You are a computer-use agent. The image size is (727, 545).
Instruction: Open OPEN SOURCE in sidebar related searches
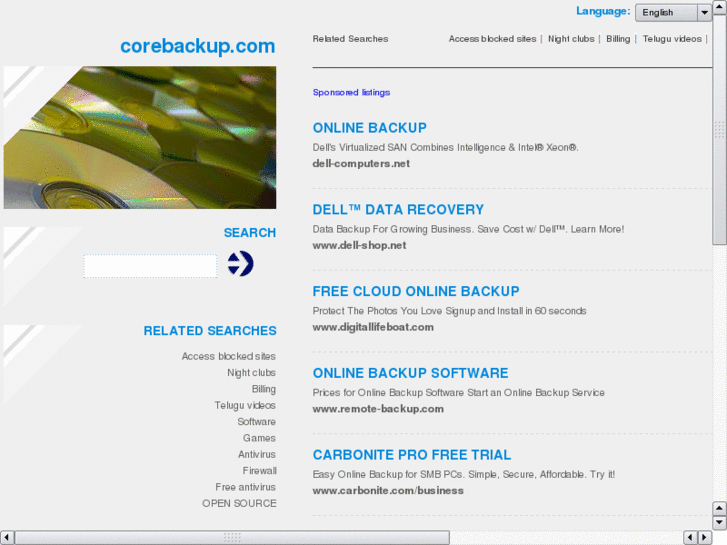[x=239, y=503]
